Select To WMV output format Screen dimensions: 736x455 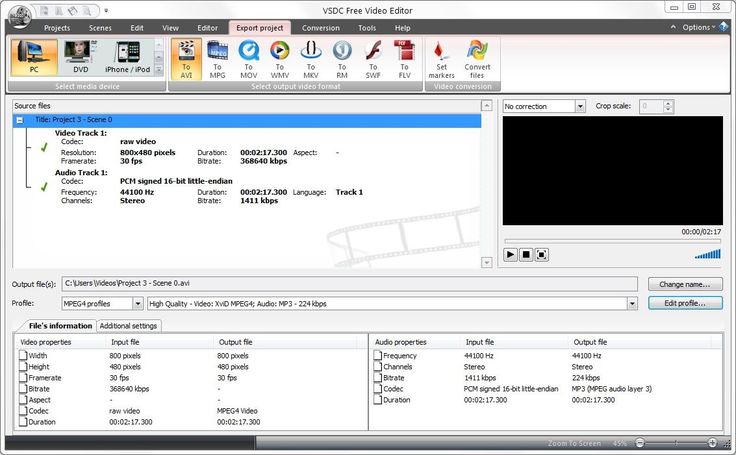point(279,57)
